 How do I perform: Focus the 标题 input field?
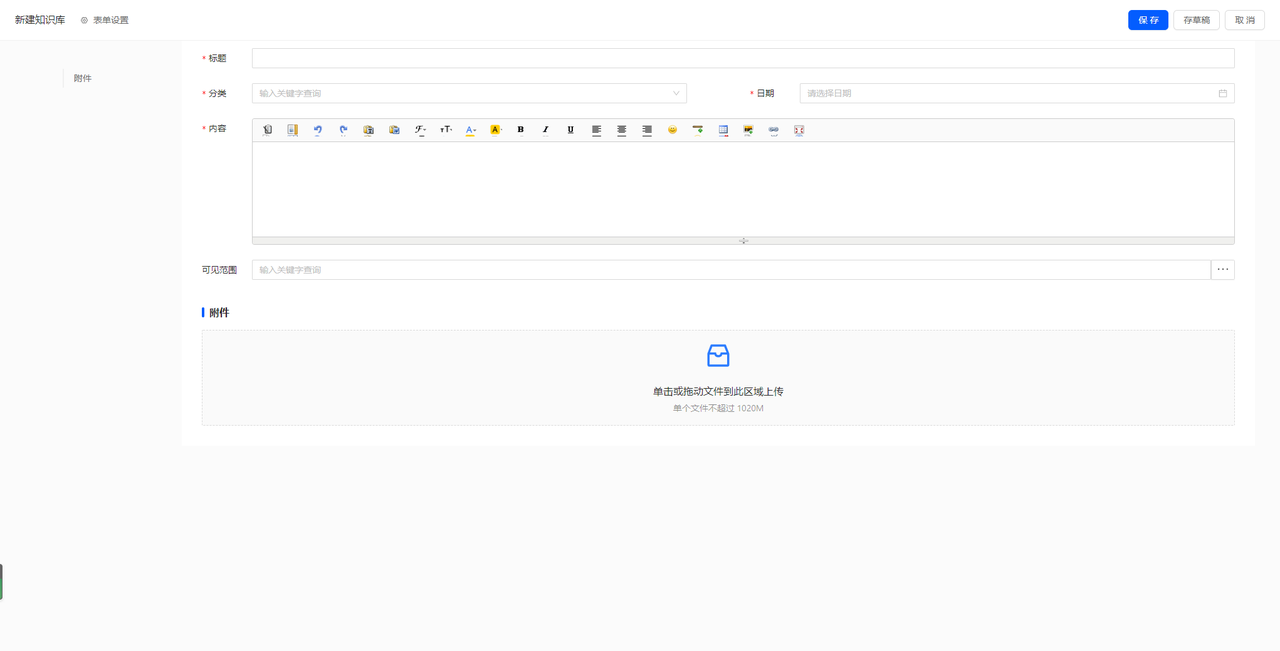click(x=743, y=58)
